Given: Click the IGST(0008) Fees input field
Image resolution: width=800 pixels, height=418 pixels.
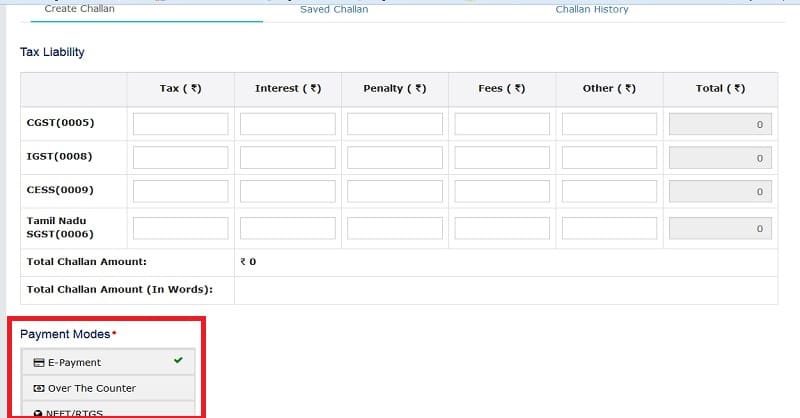Looking at the screenshot, I should pos(502,158).
